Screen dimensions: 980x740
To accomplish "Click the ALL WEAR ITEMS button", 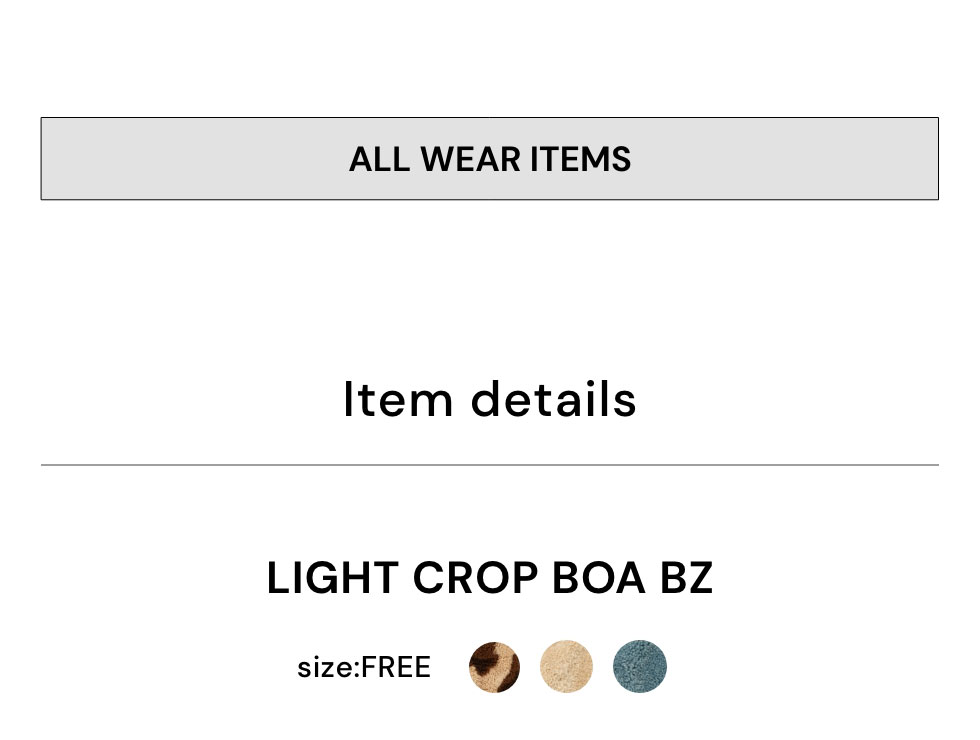I will coord(490,159).
